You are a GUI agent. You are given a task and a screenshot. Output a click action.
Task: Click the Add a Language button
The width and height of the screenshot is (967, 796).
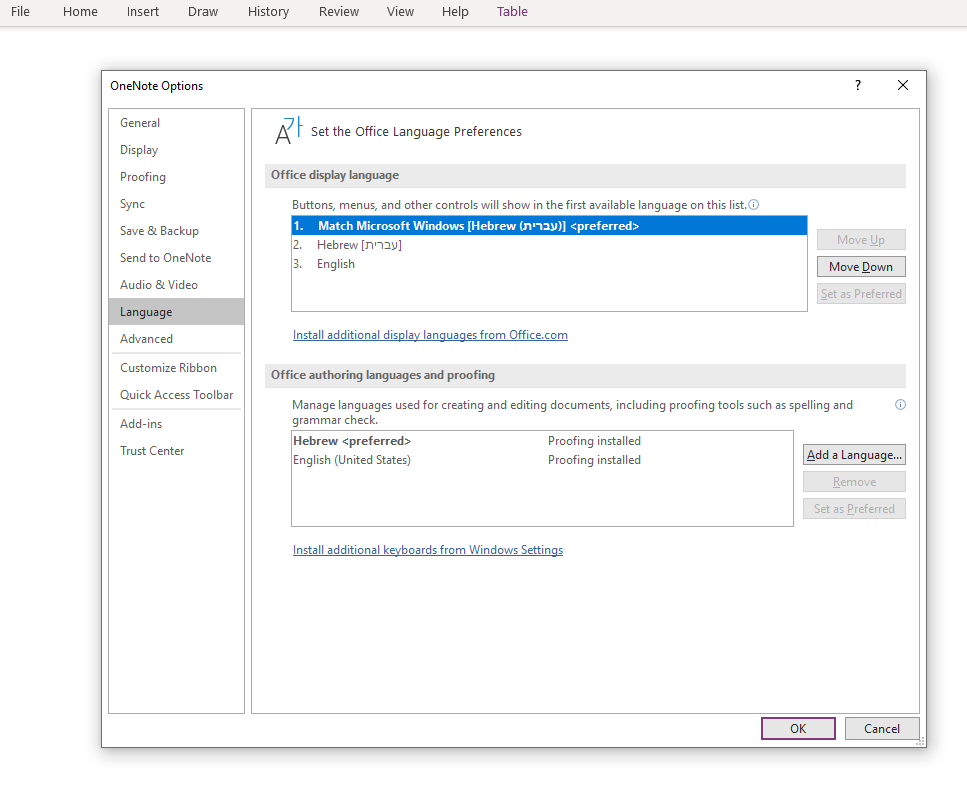click(x=853, y=454)
